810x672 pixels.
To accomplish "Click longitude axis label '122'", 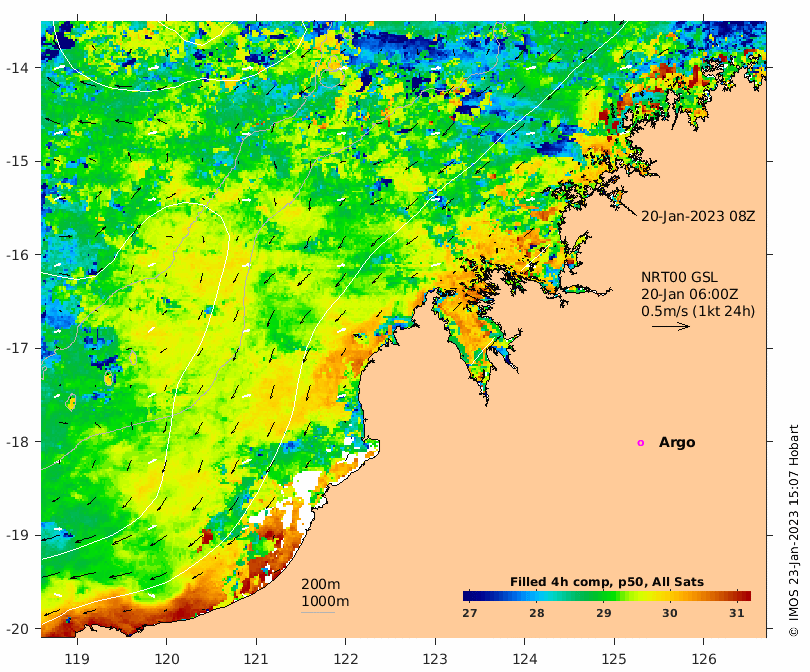I will tap(346, 659).
